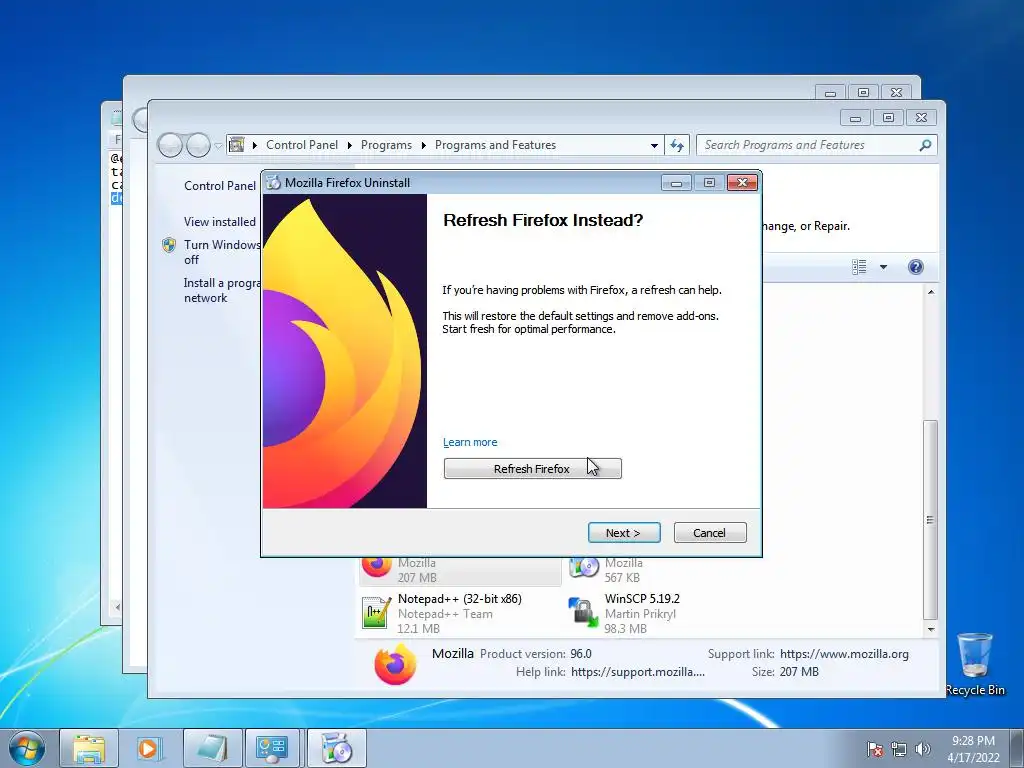Viewport: 1024px width, 768px height.
Task: Select the Recycle Bin desktop icon
Action: 975,664
